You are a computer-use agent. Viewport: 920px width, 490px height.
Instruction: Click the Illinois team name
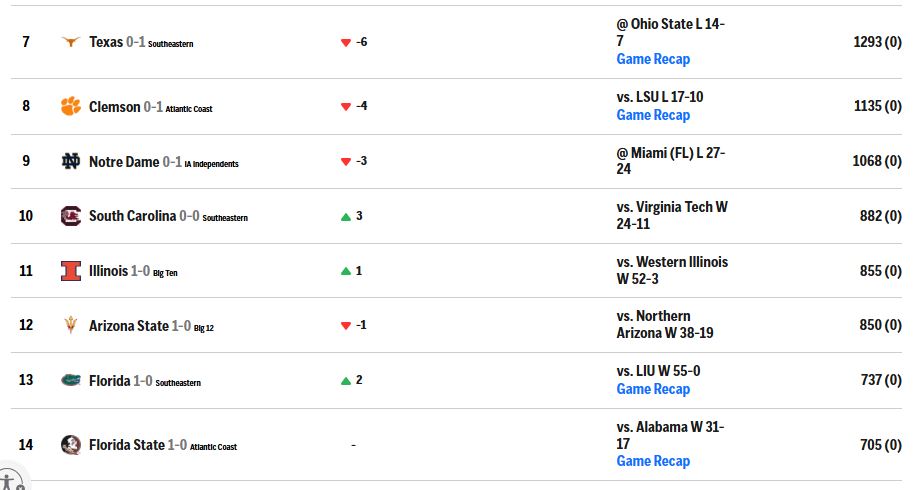click(108, 271)
